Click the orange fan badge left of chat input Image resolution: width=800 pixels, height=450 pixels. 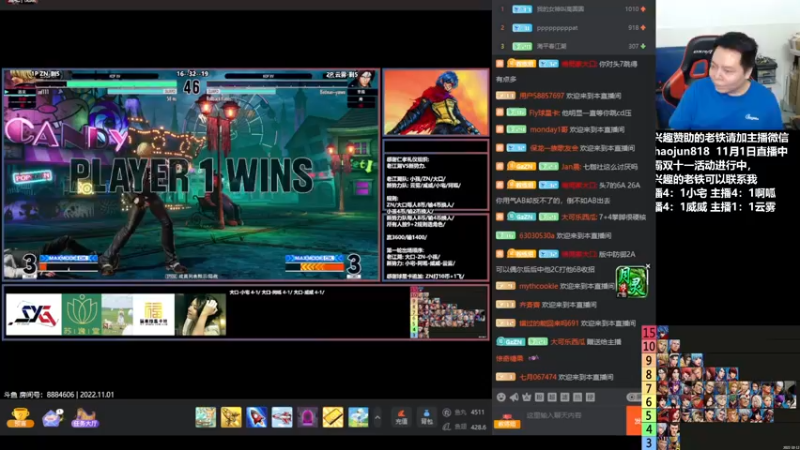(x=507, y=421)
